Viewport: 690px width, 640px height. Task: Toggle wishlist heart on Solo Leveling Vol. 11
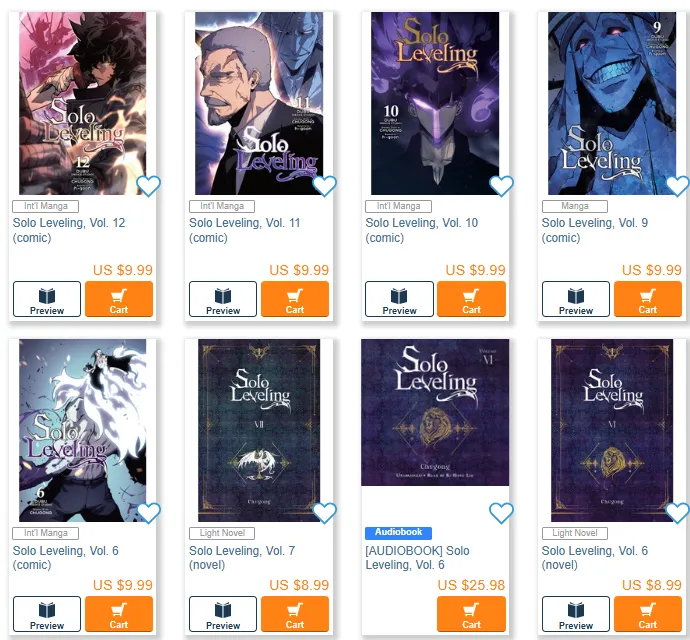324,186
